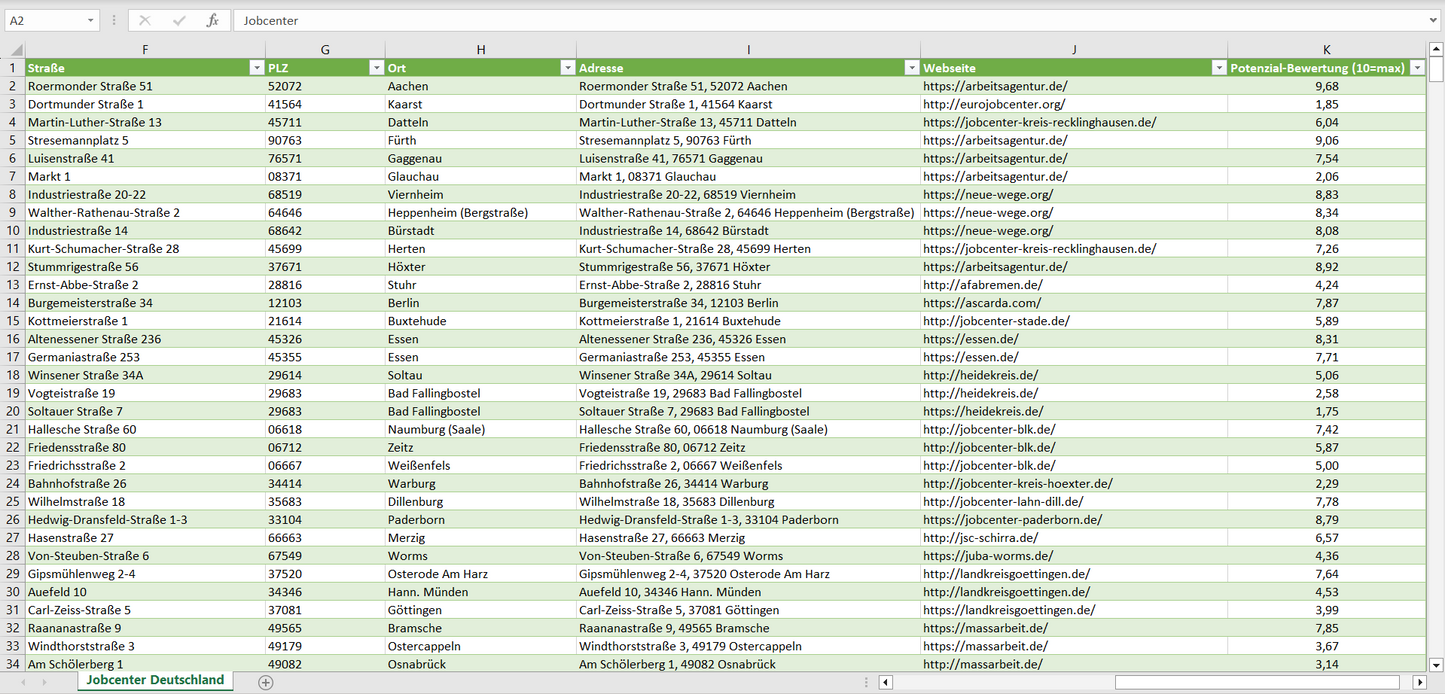The image size is (1445, 694).
Task: Open the Potenzial-Bewertung filter dropdown
Action: click(1417, 68)
